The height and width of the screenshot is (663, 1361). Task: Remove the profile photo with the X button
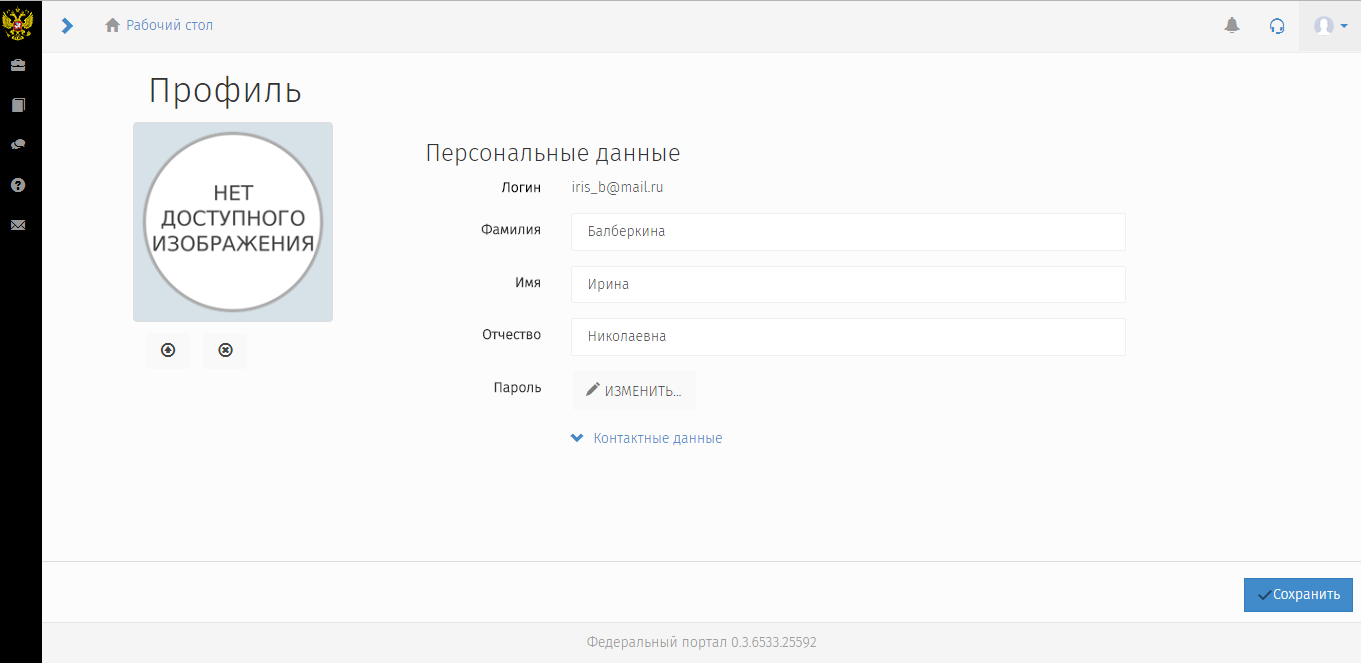[225, 350]
